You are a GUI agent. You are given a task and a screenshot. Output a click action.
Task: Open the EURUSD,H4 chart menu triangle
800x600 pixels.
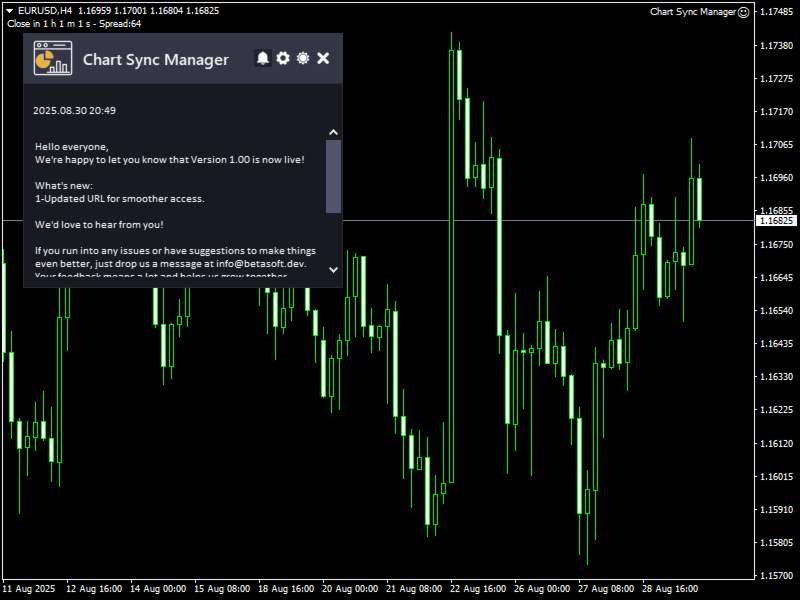[x=9, y=11]
